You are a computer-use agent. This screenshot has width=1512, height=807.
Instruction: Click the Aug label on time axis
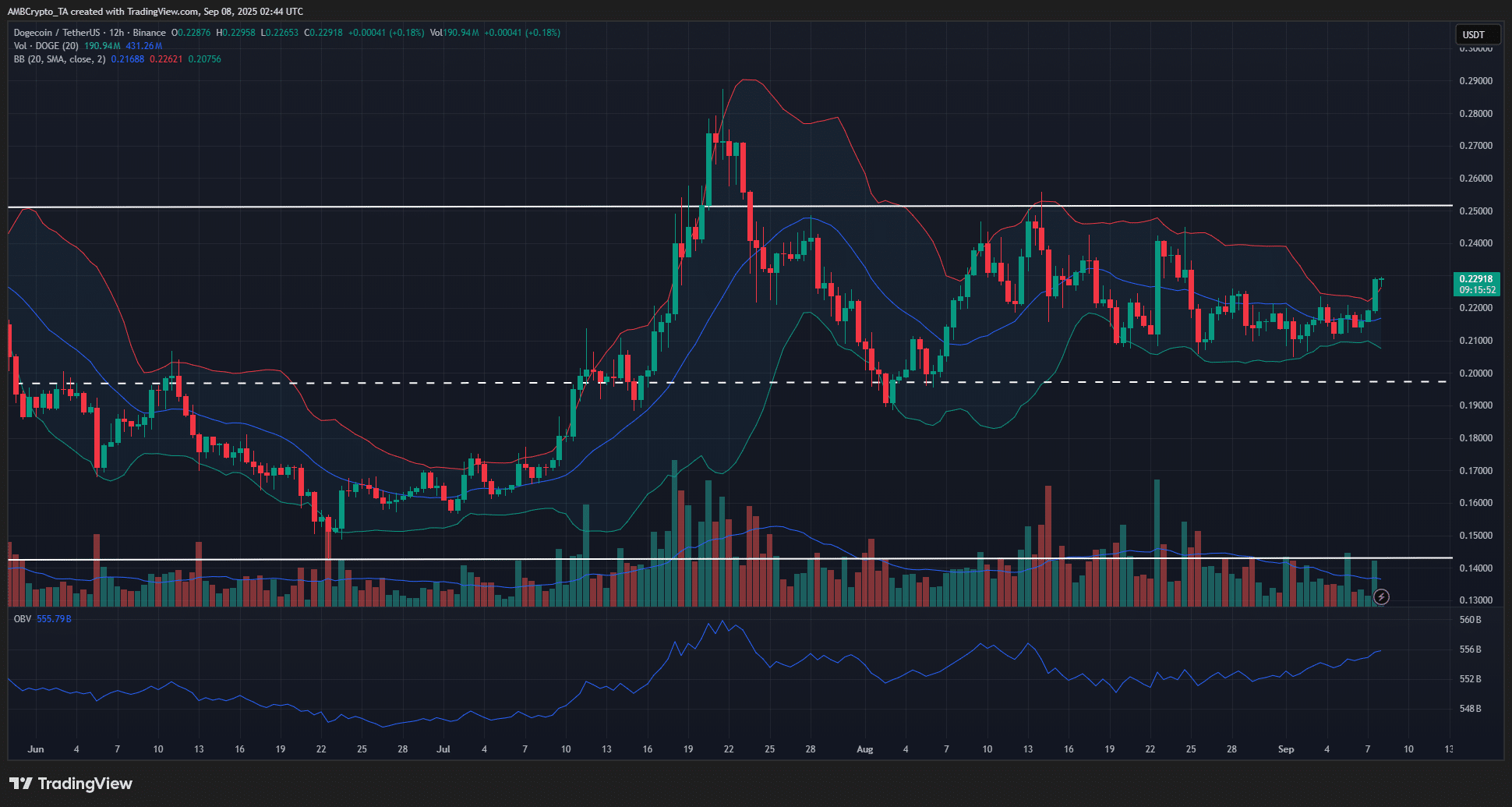864,749
